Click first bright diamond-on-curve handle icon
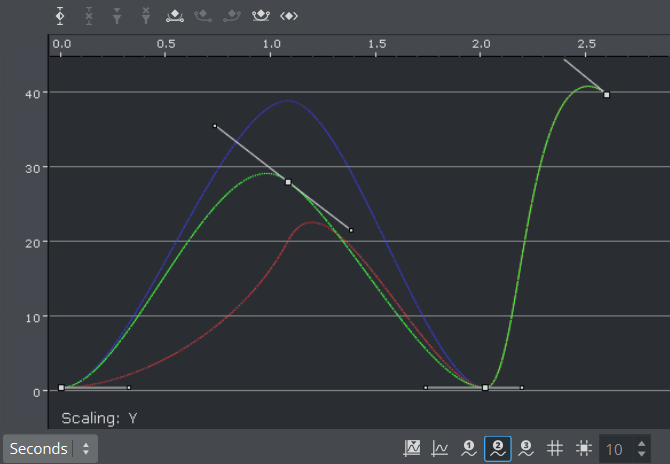The image size is (670, 464). click(x=175, y=16)
